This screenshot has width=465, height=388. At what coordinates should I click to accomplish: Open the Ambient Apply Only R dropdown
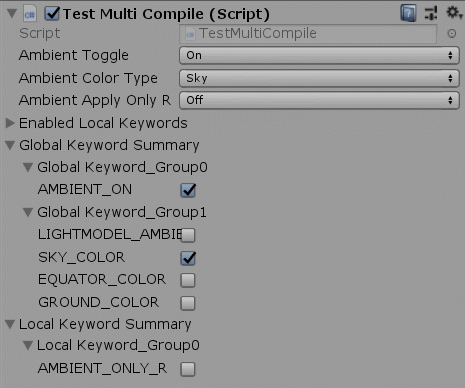(319, 100)
